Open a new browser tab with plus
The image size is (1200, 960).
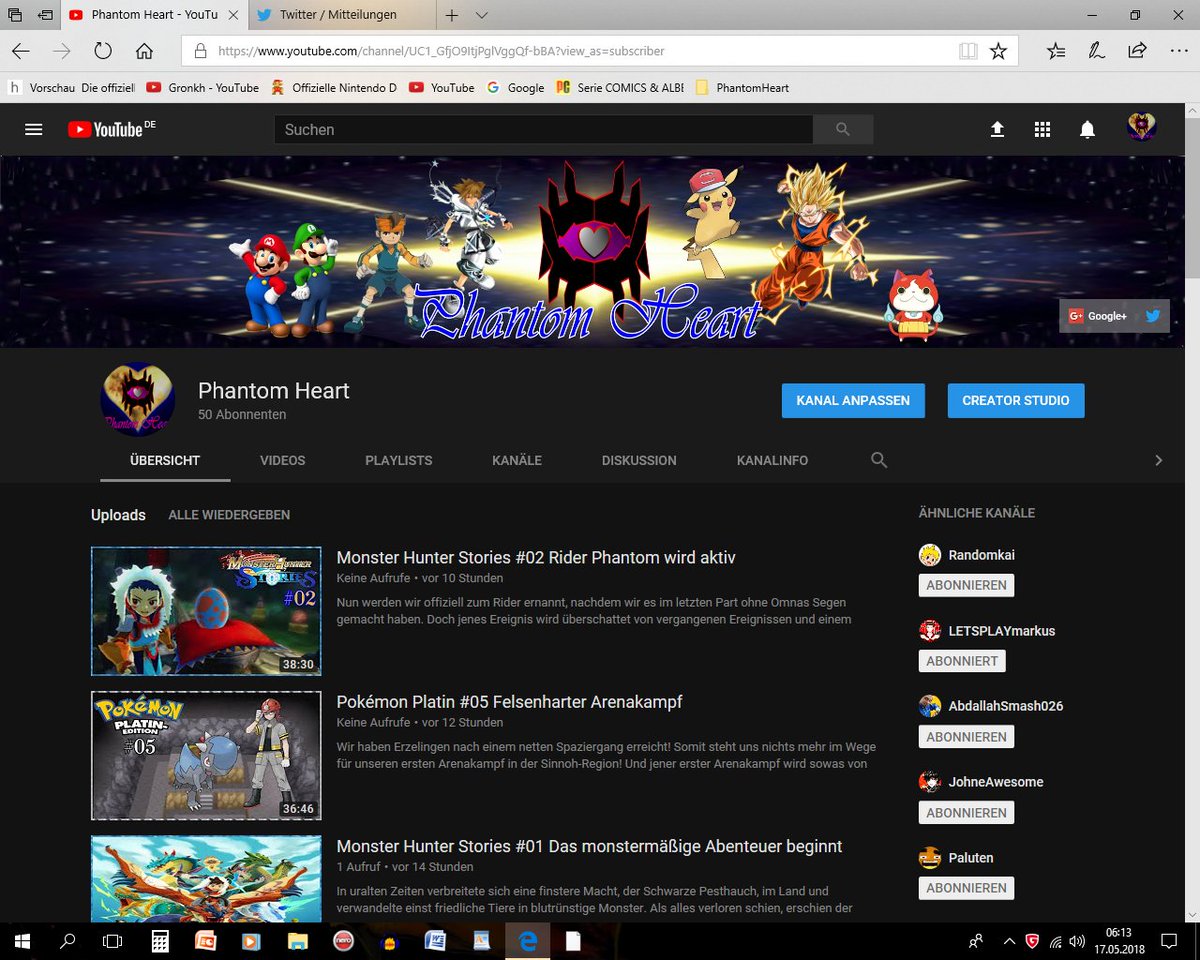tap(451, 15)
